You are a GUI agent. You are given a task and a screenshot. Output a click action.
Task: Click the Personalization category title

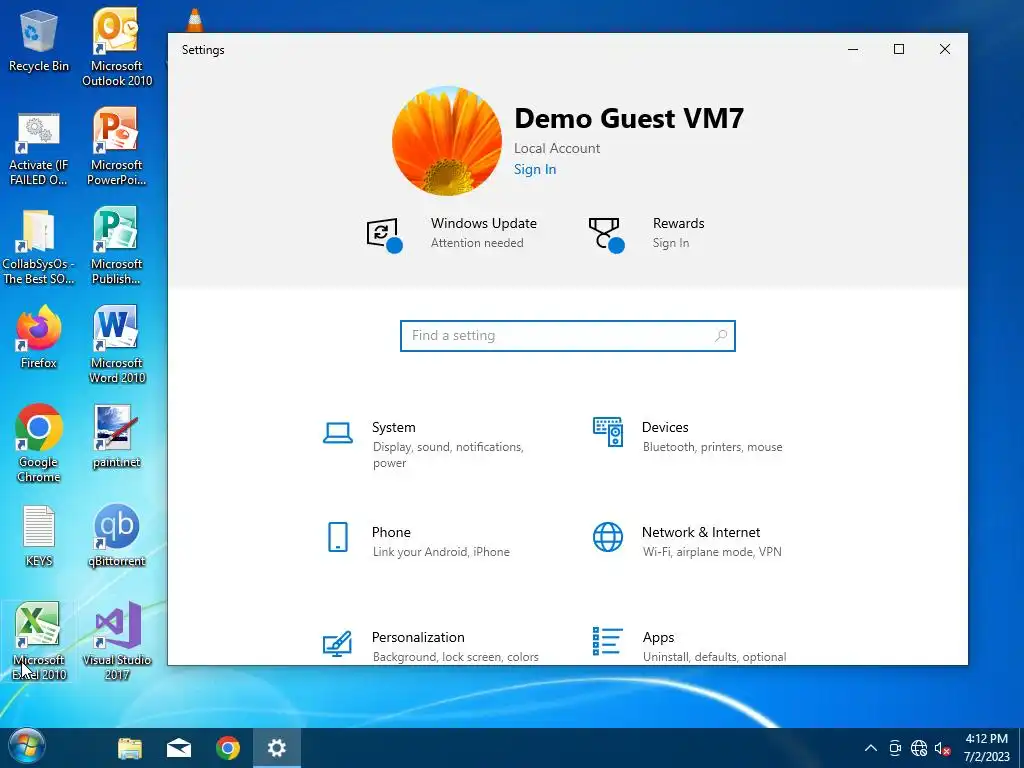418,637
